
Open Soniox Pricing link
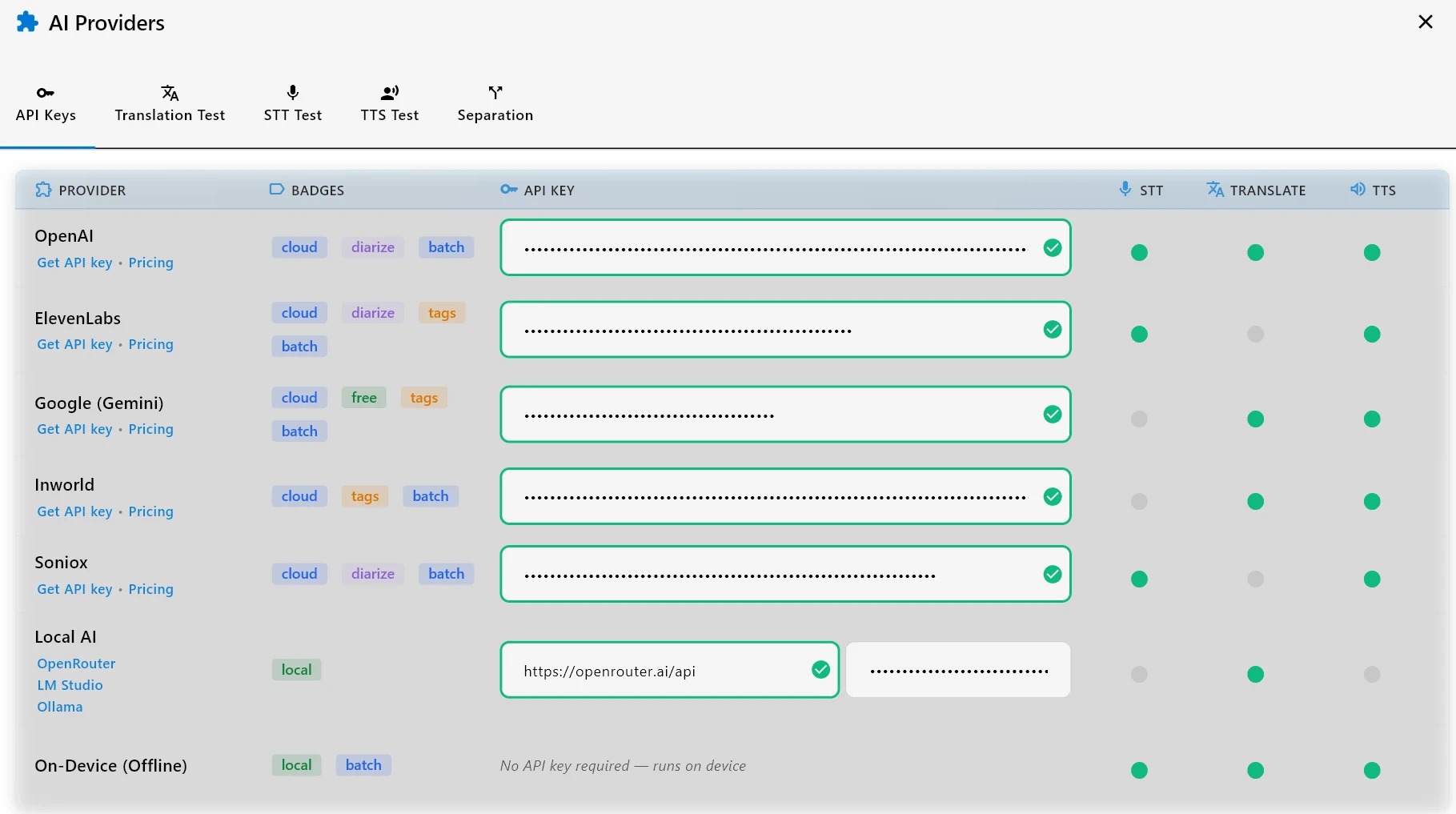point(150,589)
